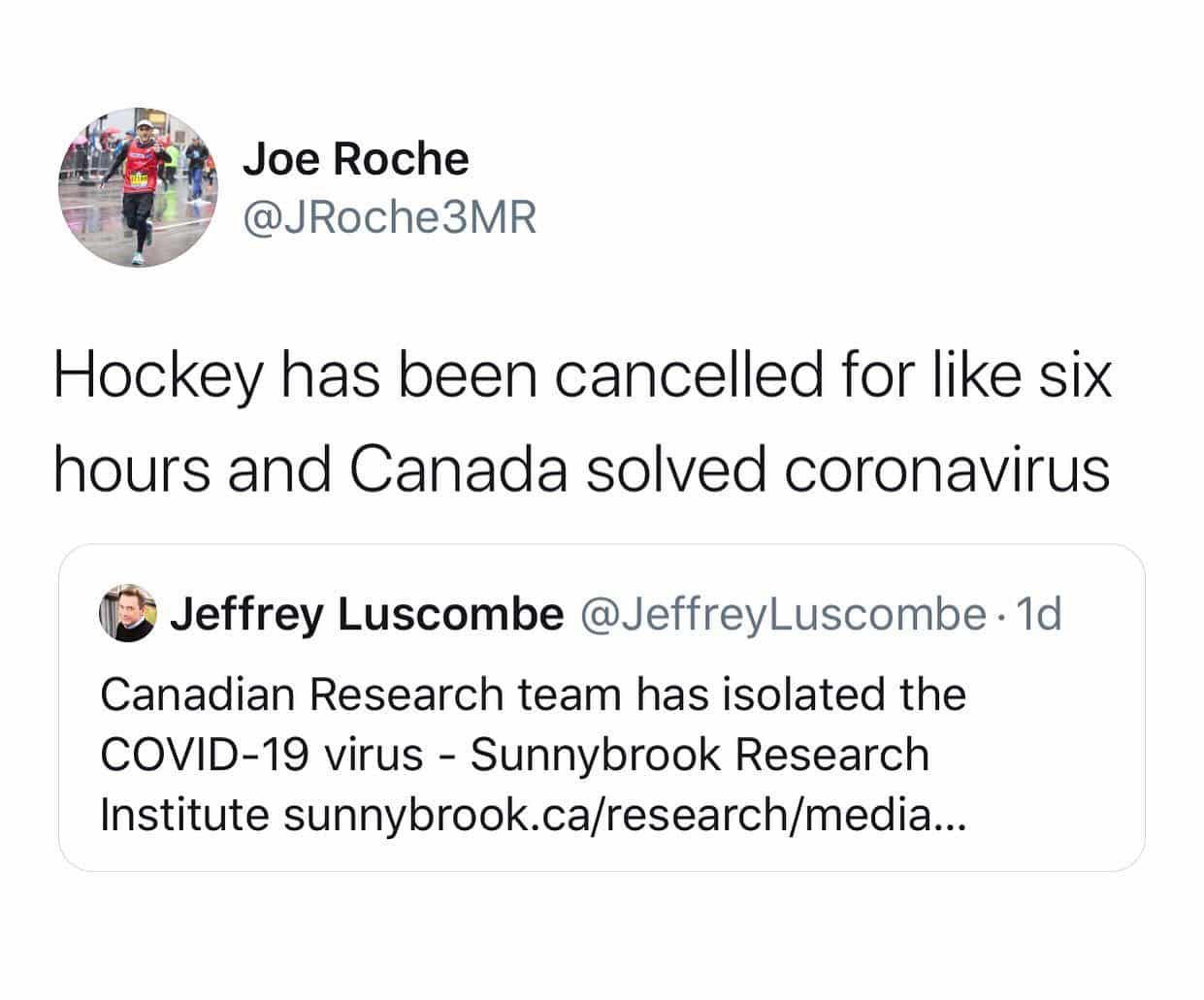
Task: Open Joe Roche's round profile photo
Action: point(139,187)
